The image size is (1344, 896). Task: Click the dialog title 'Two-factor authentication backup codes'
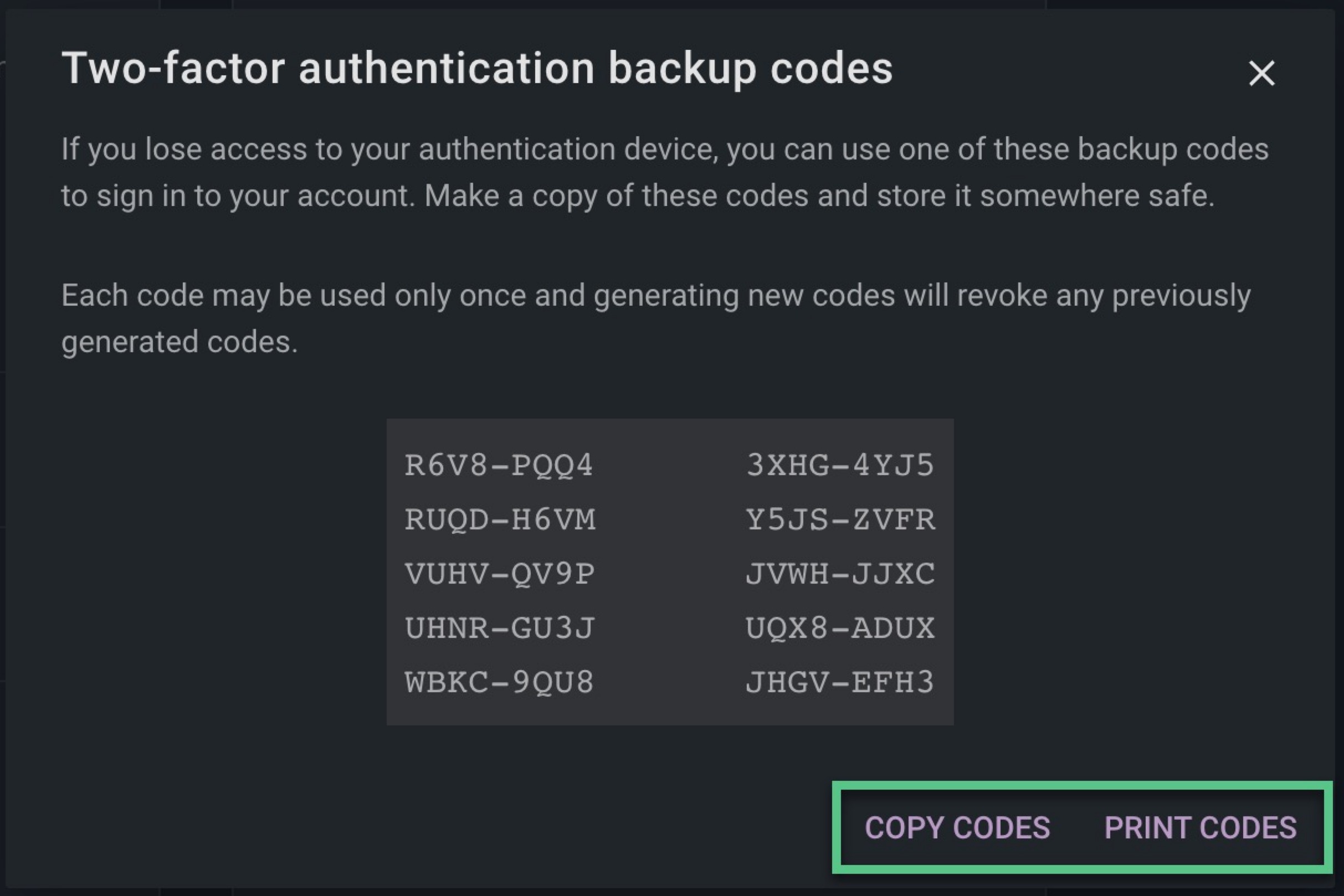coord(477,69)
